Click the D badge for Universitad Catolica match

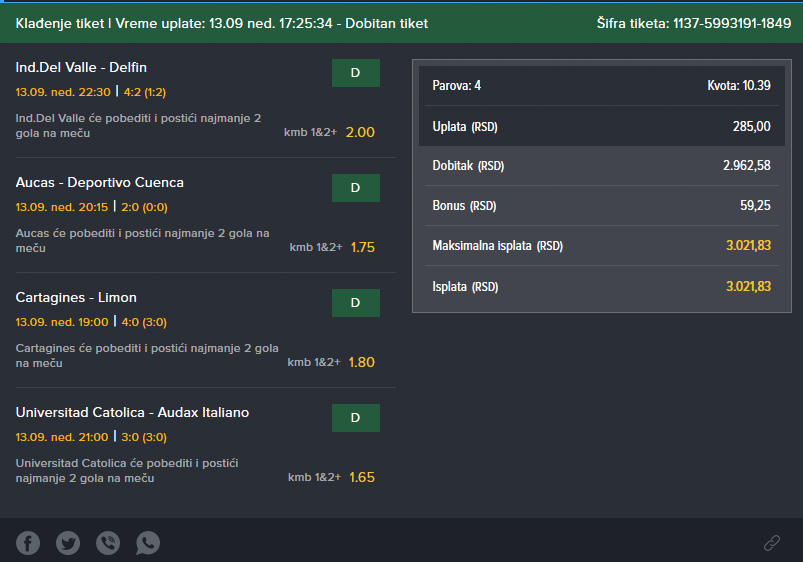(x=355, y=418)
